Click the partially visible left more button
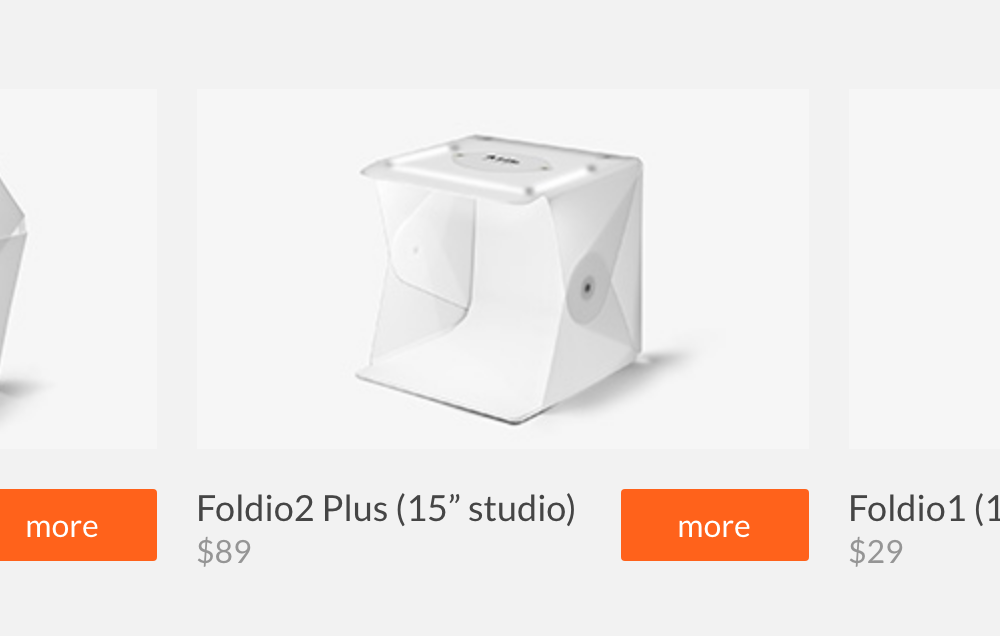Screen dimensions: 1000x636 [x=78, y=525]
